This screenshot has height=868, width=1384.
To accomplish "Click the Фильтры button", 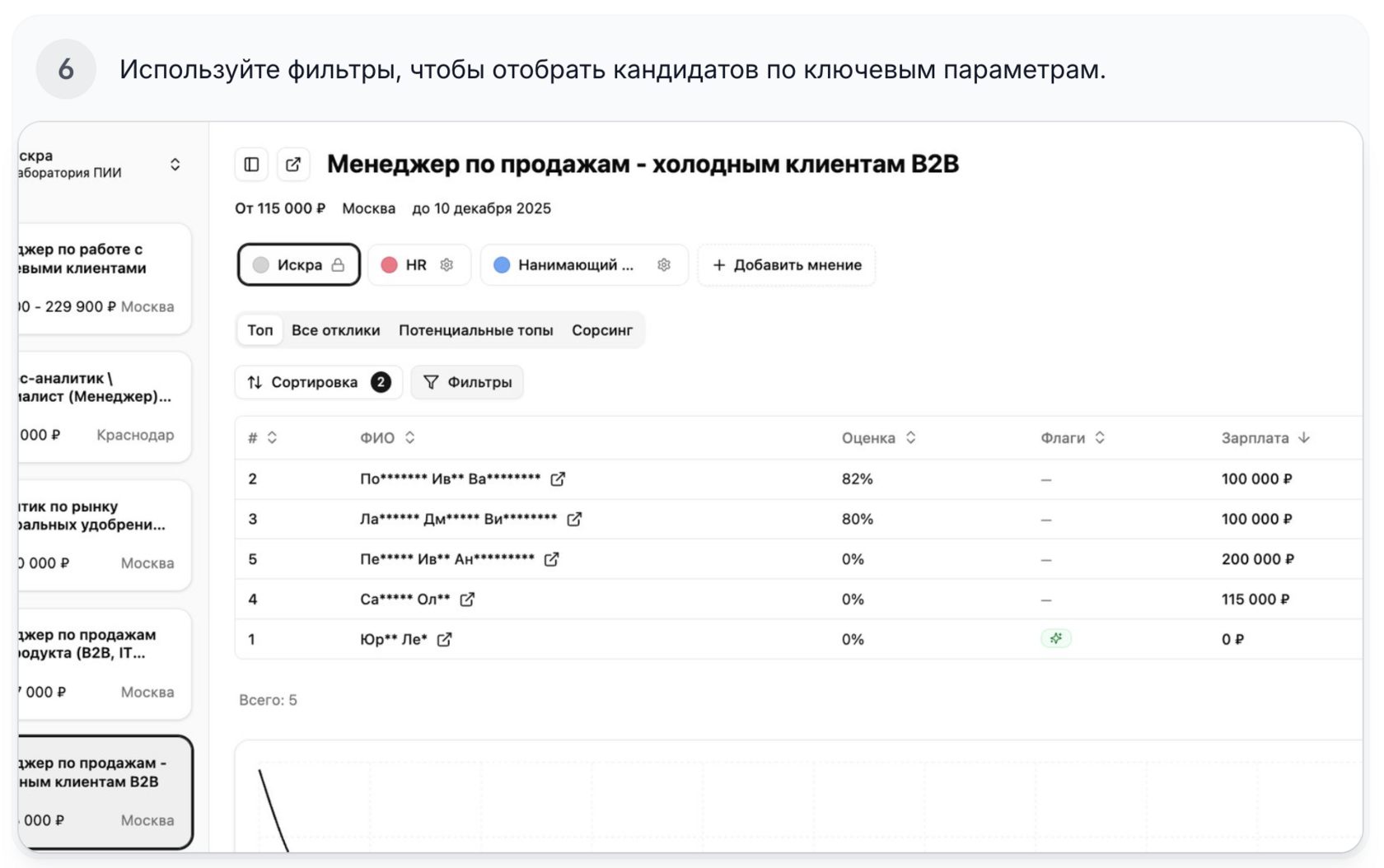I will [x=467, y=382].
